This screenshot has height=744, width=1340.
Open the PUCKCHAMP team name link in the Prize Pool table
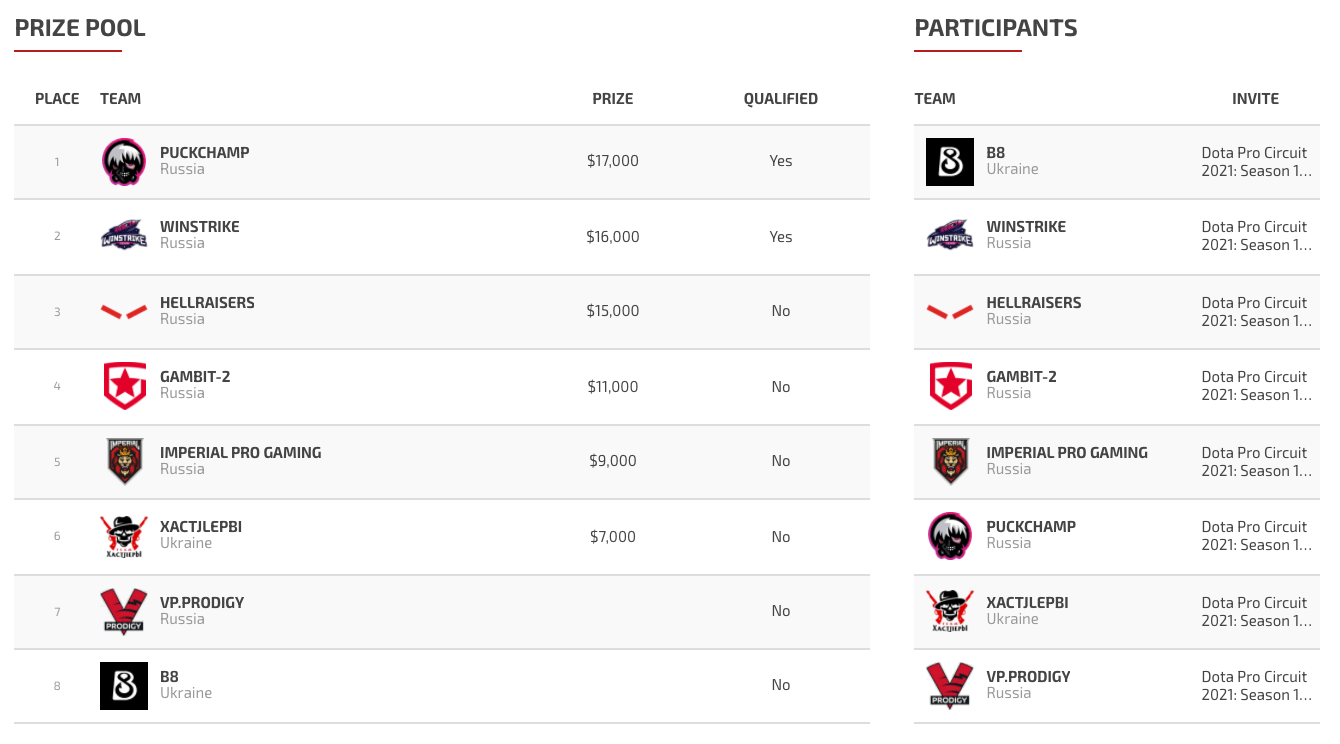(x=205, y=153)
